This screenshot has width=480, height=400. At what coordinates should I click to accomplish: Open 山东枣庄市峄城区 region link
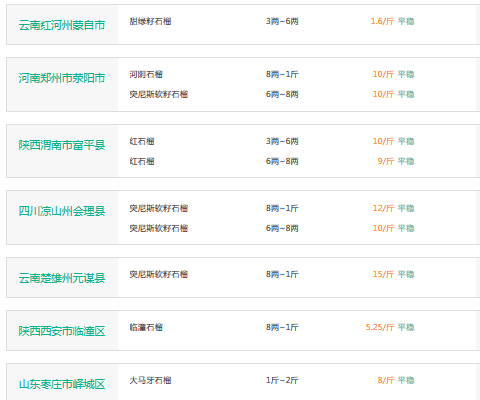click(62, 384)
